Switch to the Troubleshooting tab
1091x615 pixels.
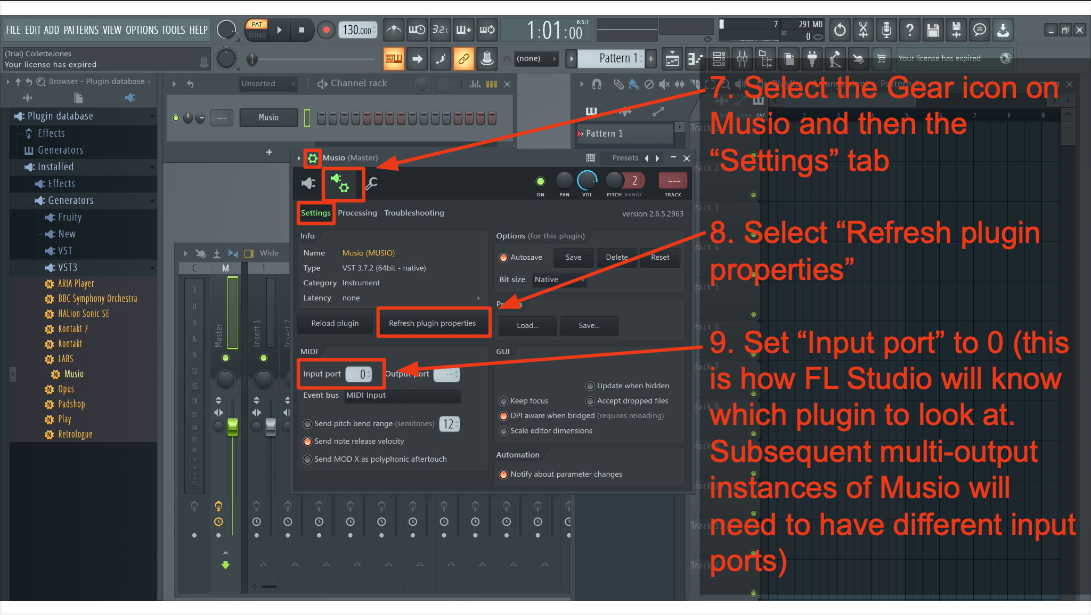pyautogui.click(x=414, y=214)
